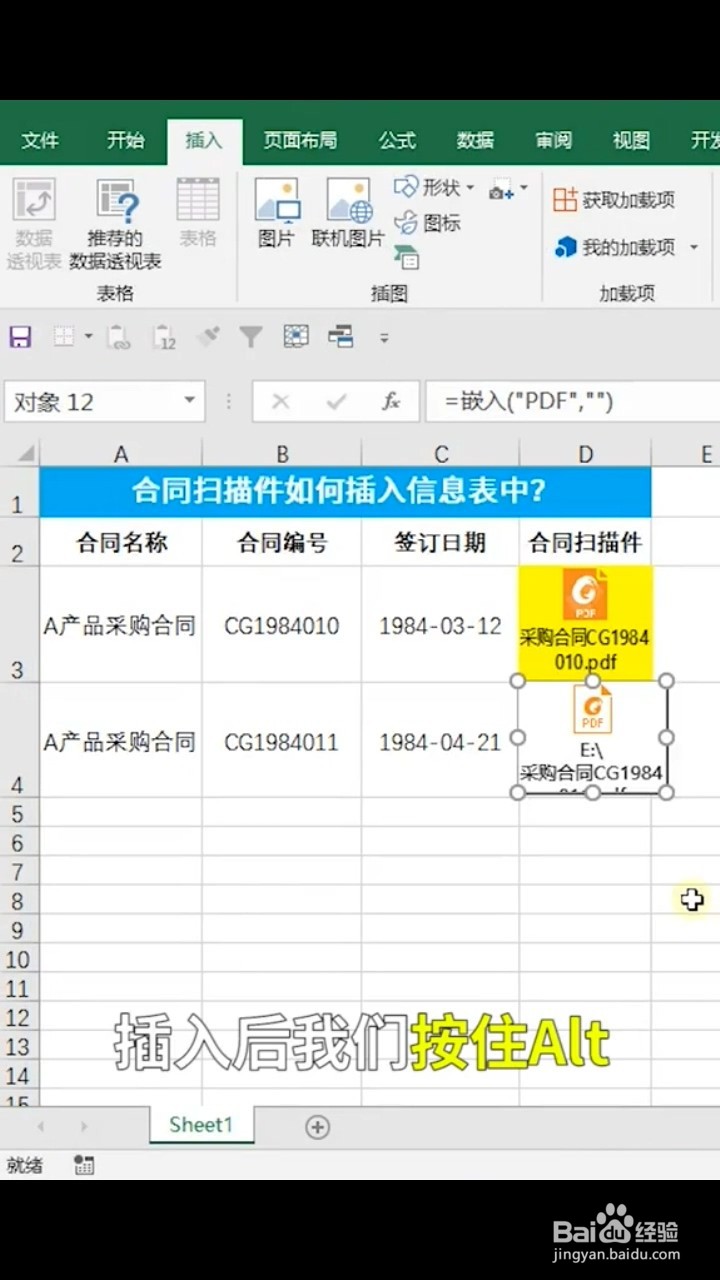Viewport: 720px width, 1280px height.
Task: Click the macro record icon in status bar
Action: tap(84, 1165)
